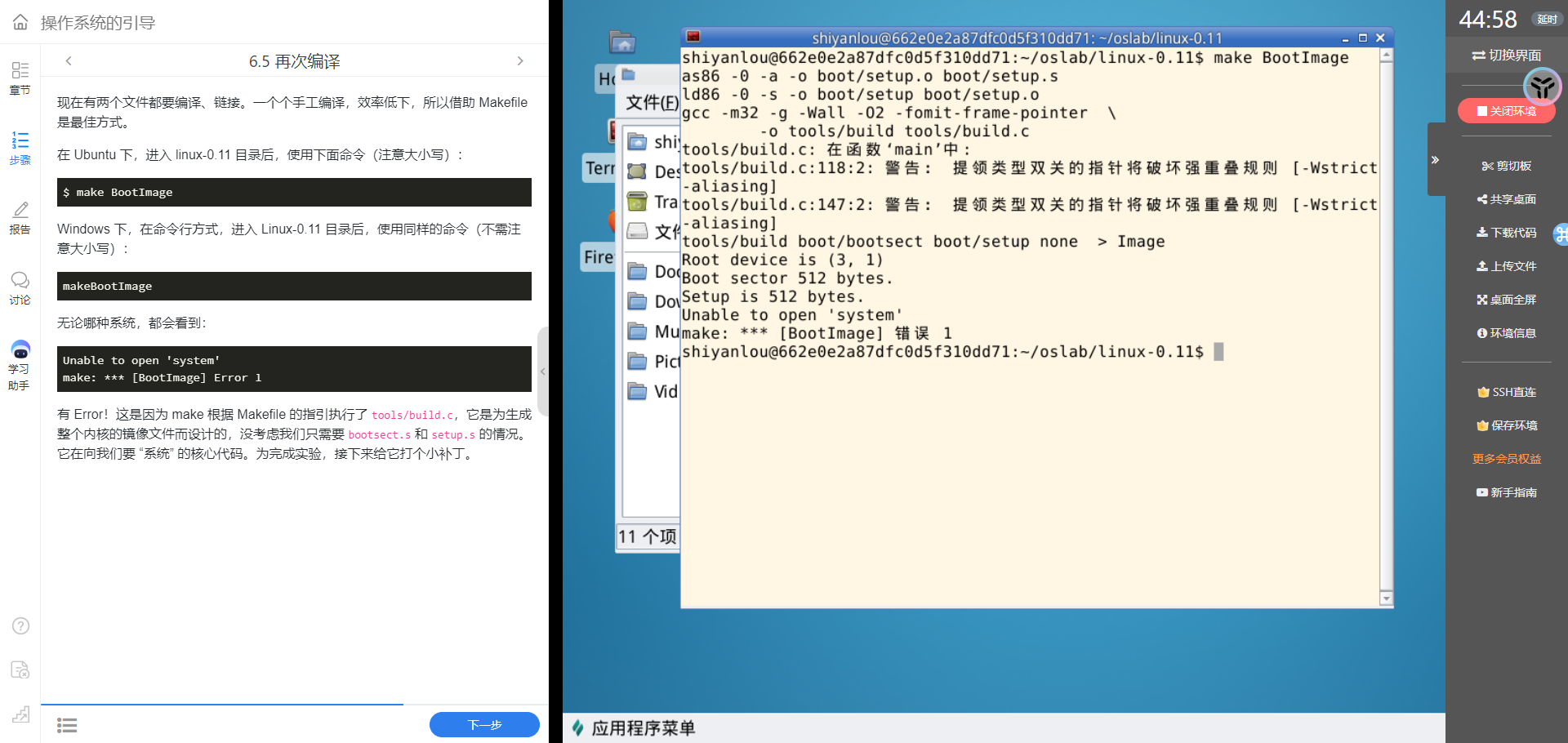Viewport: 1568px width, 743px height.
Task: Open the 章节 chapters sidebar icon
Action: tap(20, 78)
